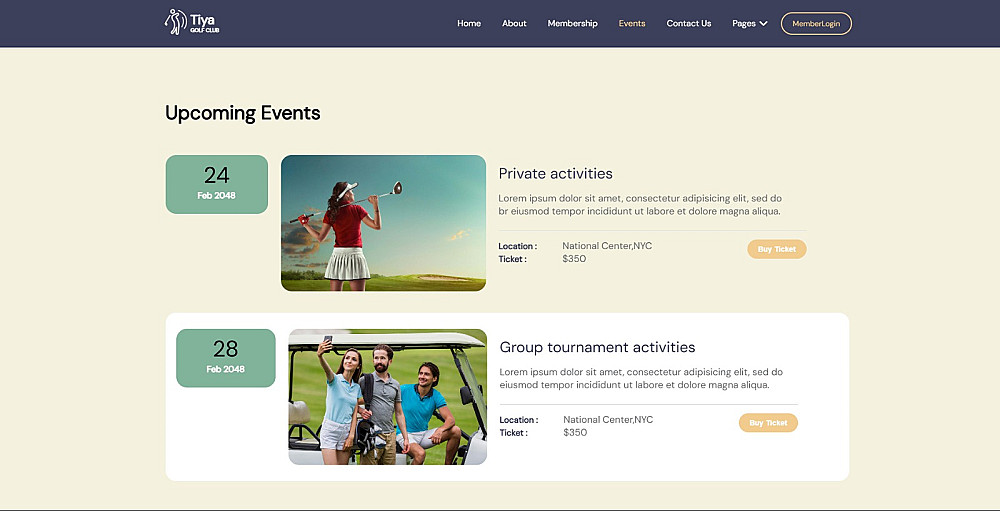Screen dimensions: 1000x511
Task: Go to the About page
Action: [514, 24]
